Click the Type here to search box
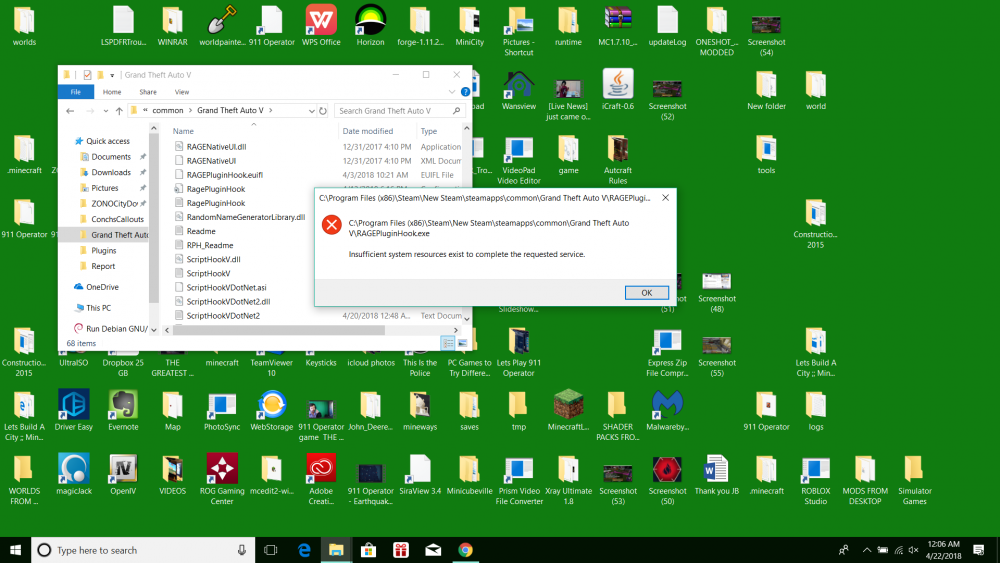The width and height of the screenshot is (1000, 563). pyautogui.click(x=143, y=550)
